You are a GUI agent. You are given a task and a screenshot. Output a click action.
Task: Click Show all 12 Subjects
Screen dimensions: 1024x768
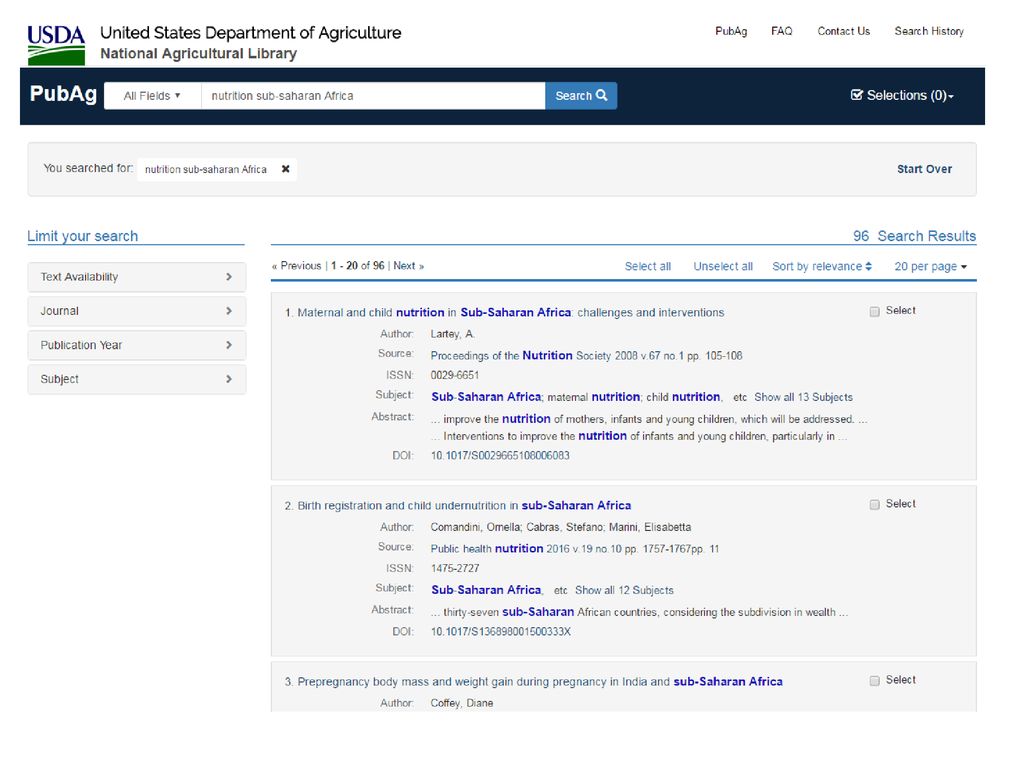click(x=624, y=590)
